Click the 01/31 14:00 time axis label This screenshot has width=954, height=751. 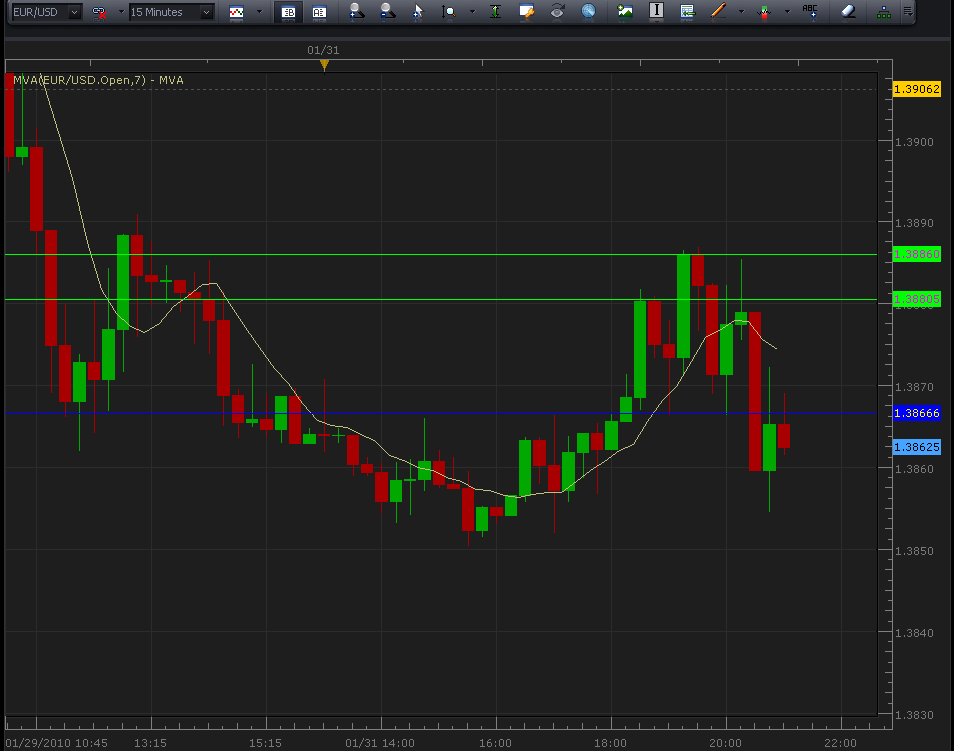coord(380,743)
